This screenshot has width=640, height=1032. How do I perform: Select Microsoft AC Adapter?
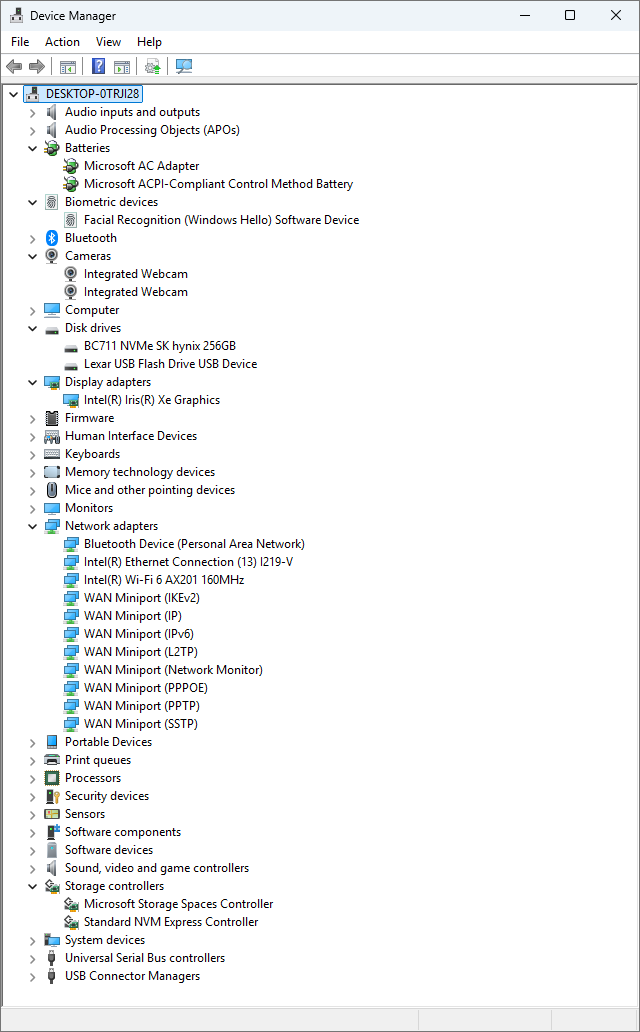pyautogui.click(x=142, y=166)
